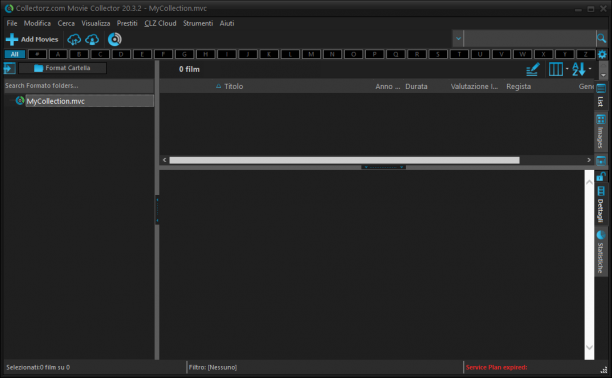Sort by the Anno column header

pos(387,86)
